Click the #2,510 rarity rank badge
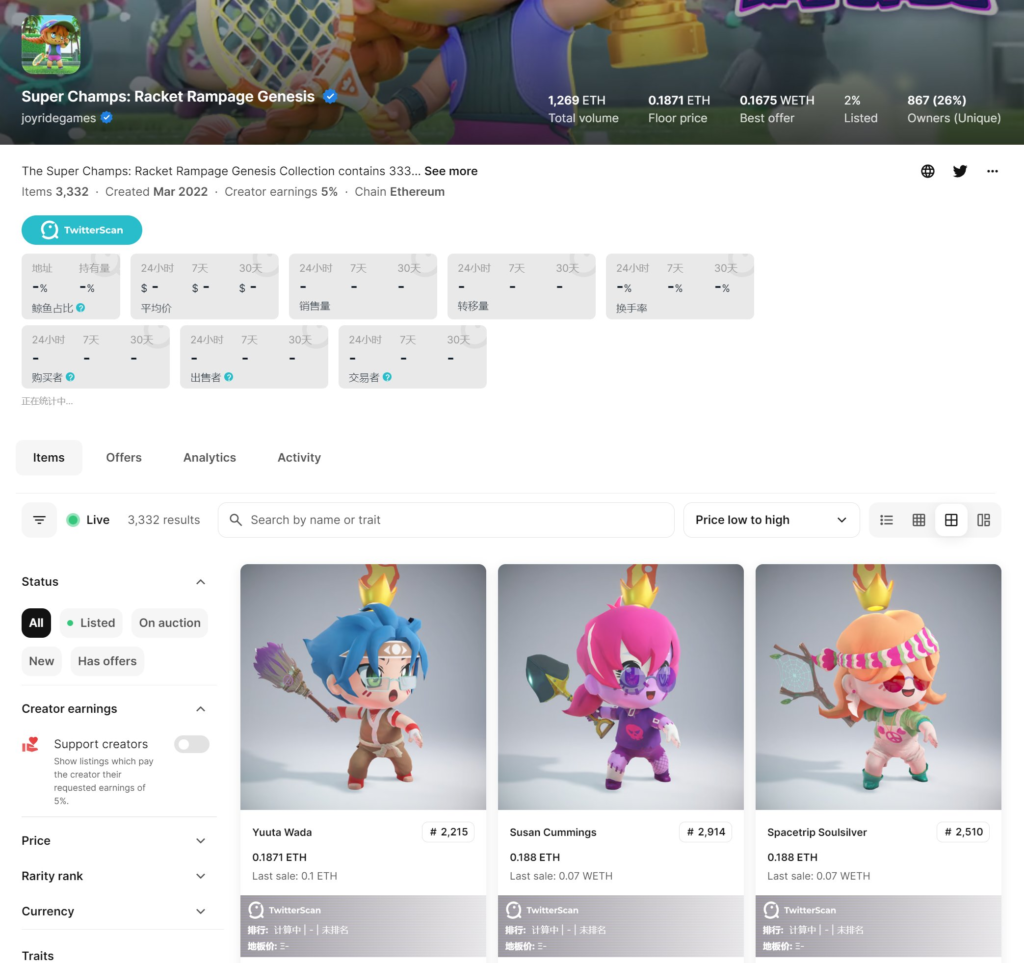 (963, 832)
